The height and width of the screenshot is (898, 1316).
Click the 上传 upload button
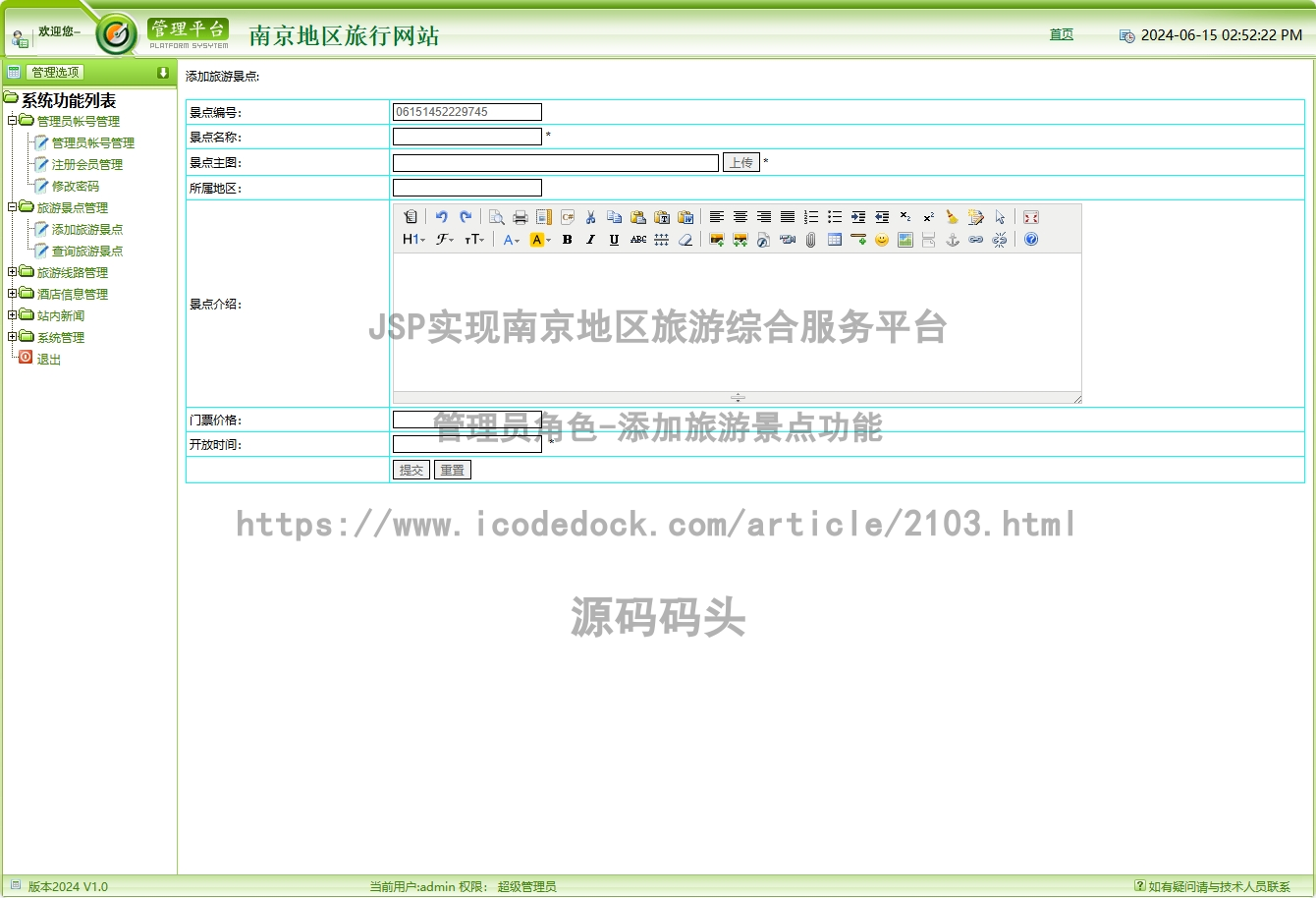pos(741,162)
